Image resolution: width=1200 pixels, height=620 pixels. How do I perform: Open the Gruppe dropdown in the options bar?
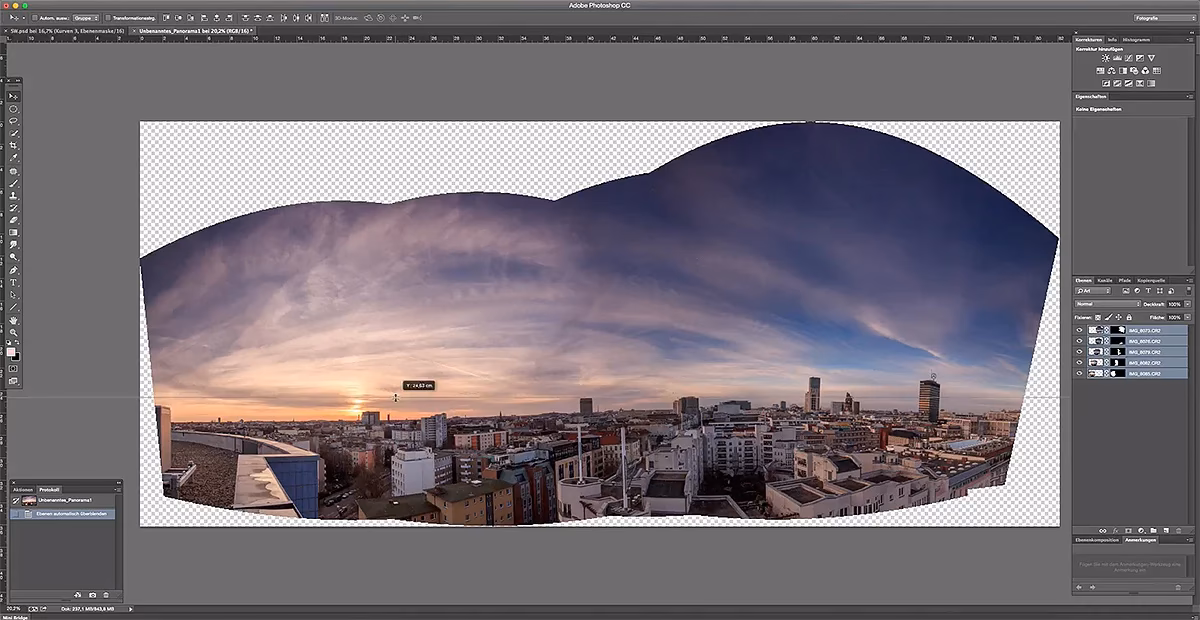[x=86, y=17]
